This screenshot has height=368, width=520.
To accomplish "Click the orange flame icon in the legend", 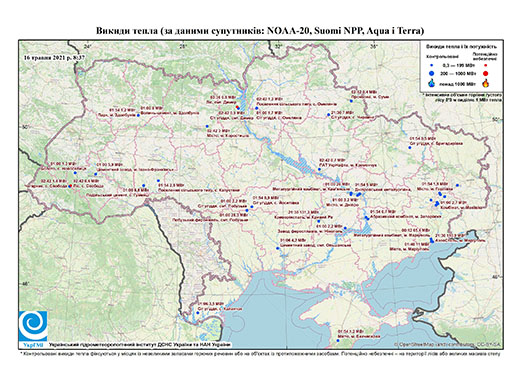I will [486, 83].
